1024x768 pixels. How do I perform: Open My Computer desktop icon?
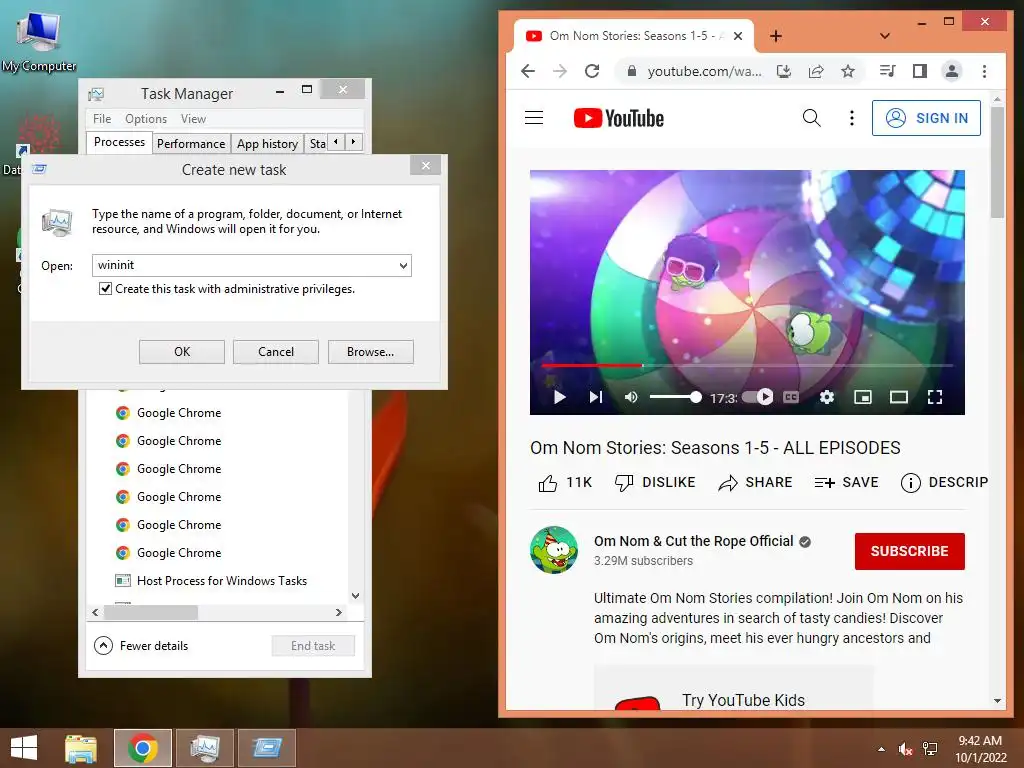click(x=39, y=40)
